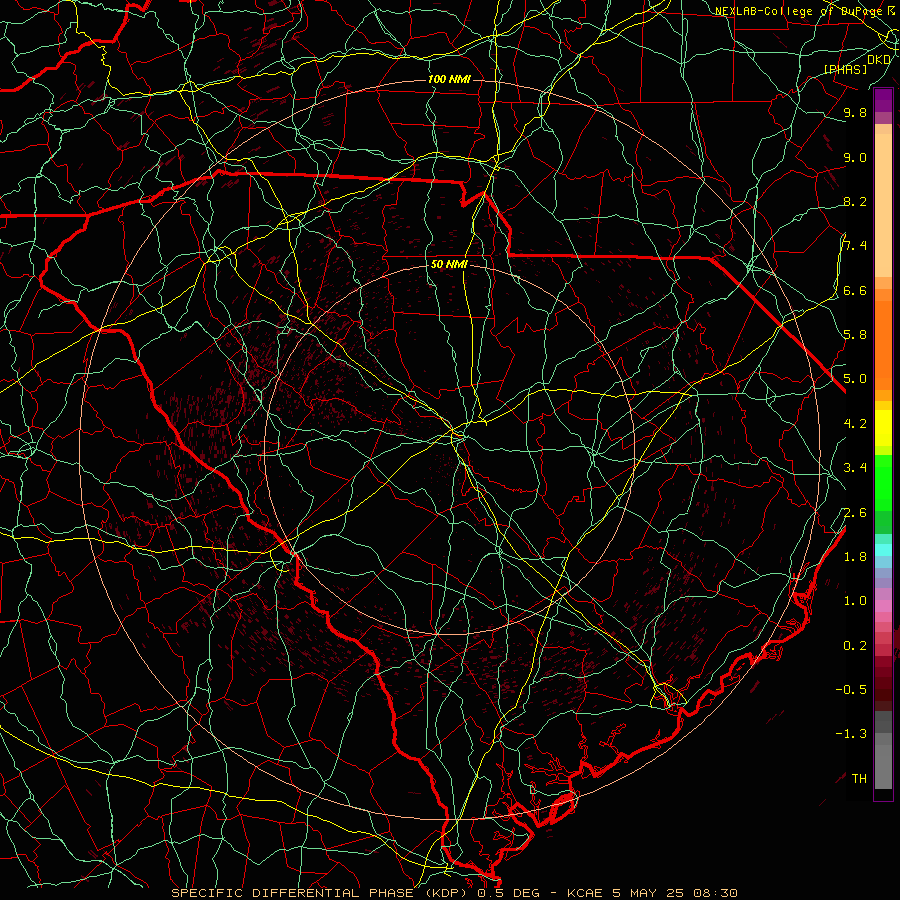
Task: Click the 2.6 scale value label
Action: [855, 512]
